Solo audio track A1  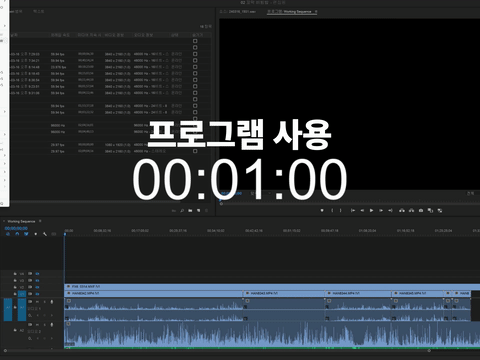(x=44, y=302)
